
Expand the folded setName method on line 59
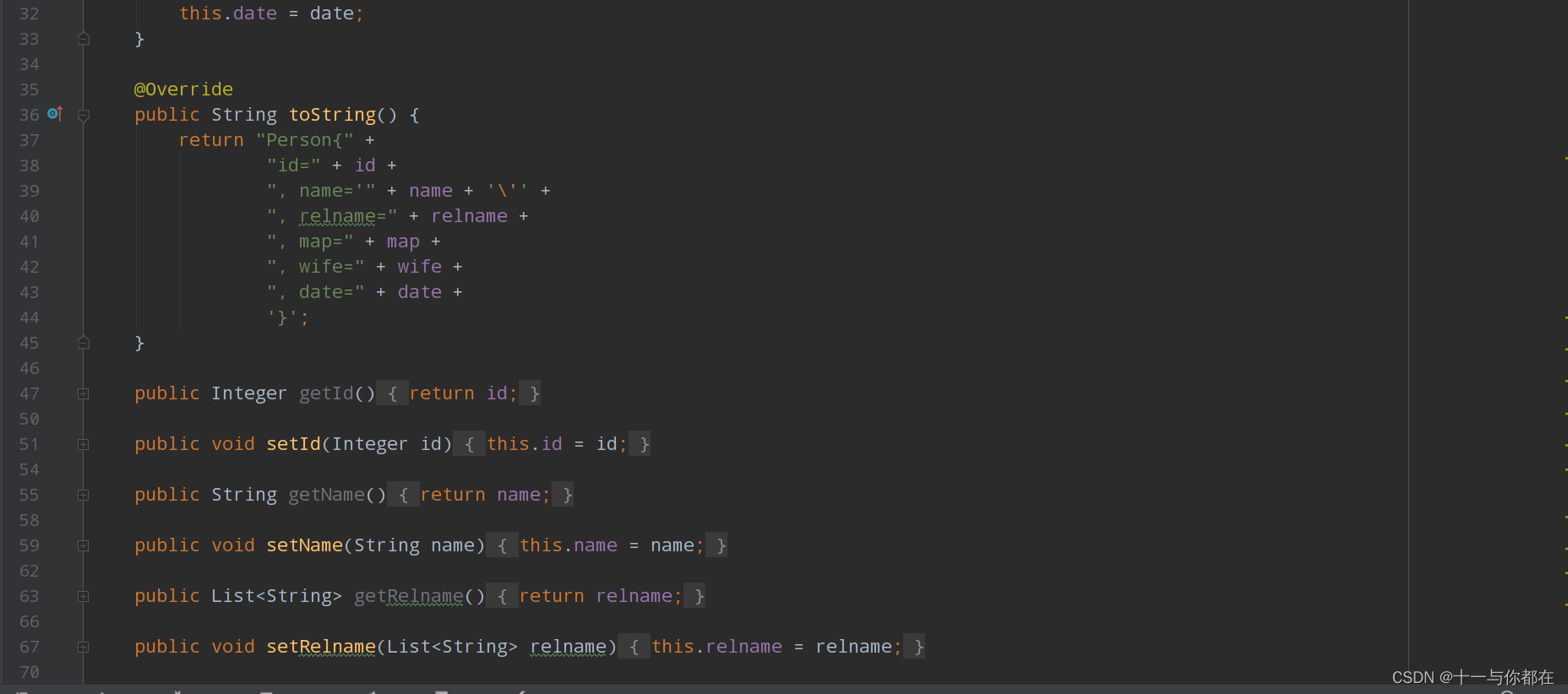[x=84, y=545]
